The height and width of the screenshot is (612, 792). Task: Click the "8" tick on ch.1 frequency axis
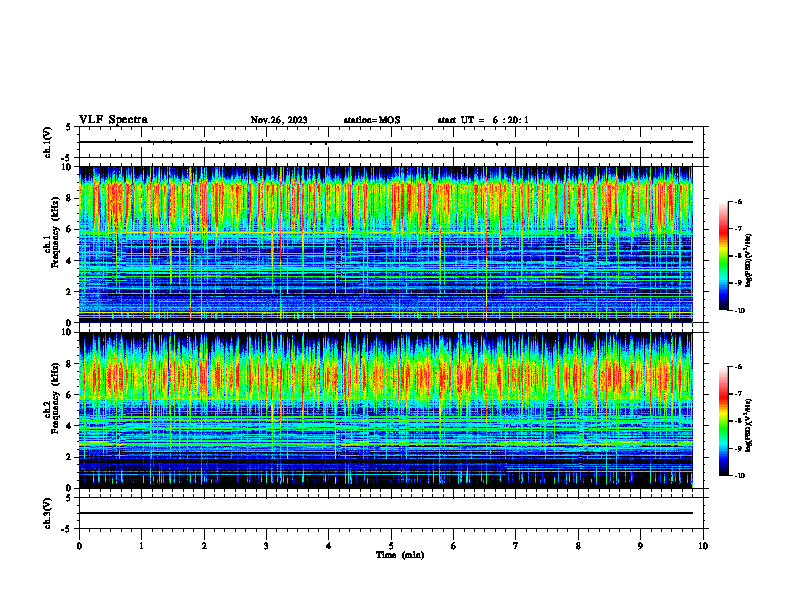(70, 198)
